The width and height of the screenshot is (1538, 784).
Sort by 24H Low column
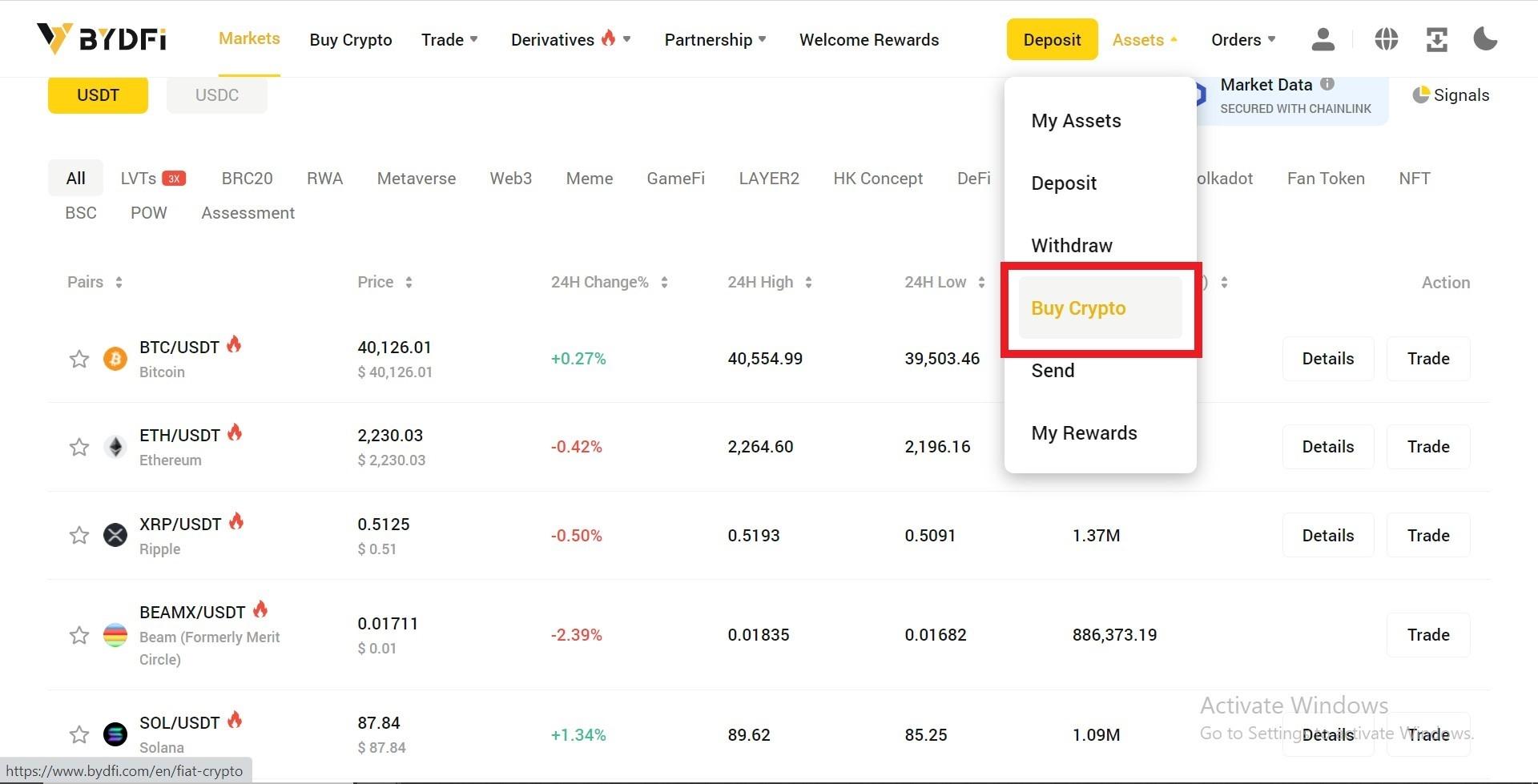click(981, 282)
